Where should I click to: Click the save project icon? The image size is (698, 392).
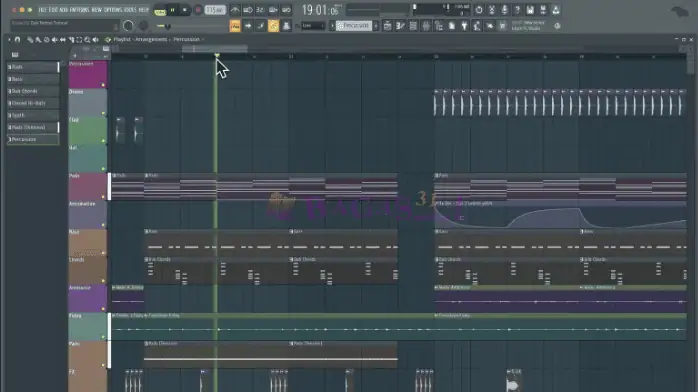point(530,10)
